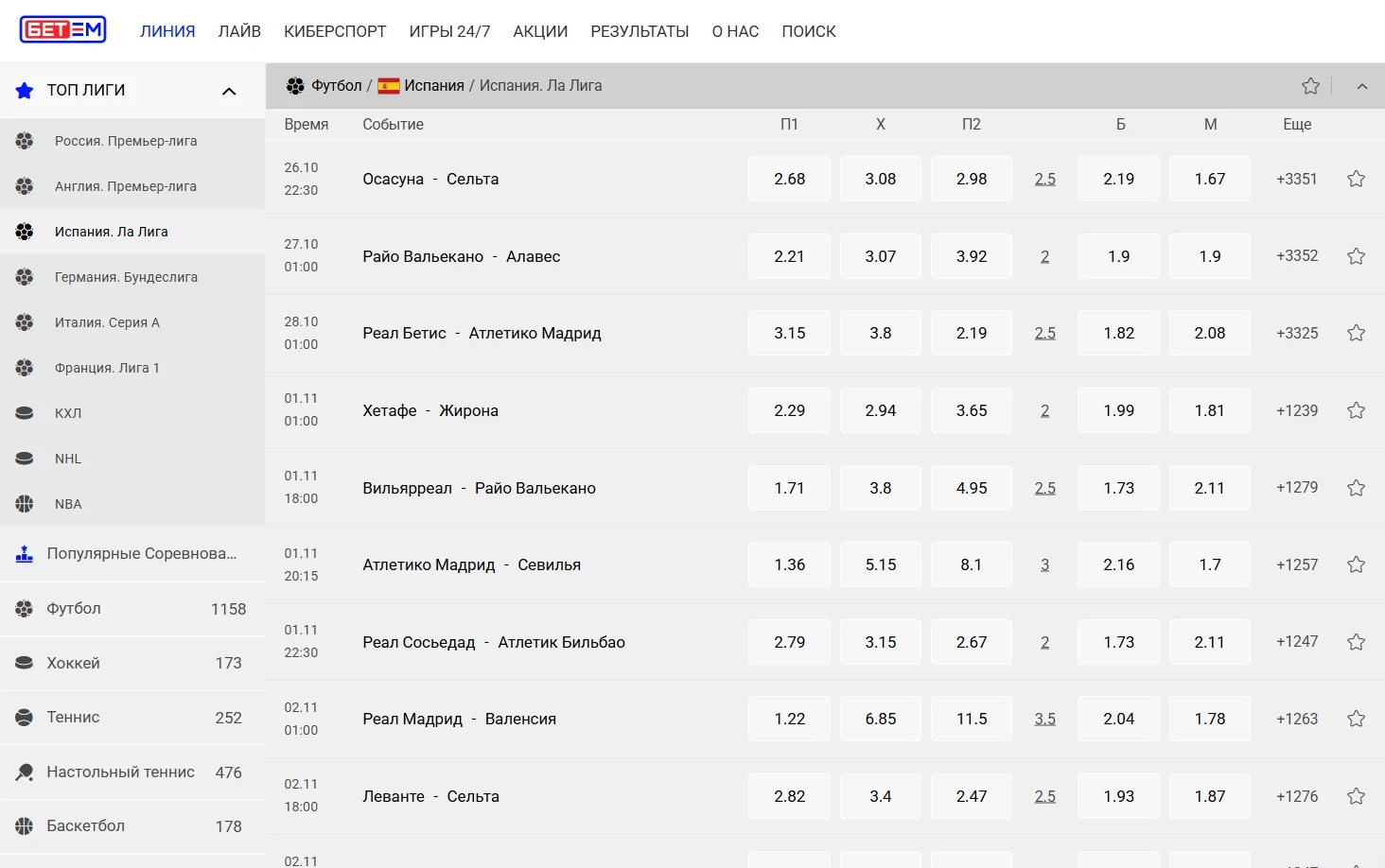Click the blue star Top Leagues icon
This screenshot has width=1385, height=868.
(x=25, y=91)
